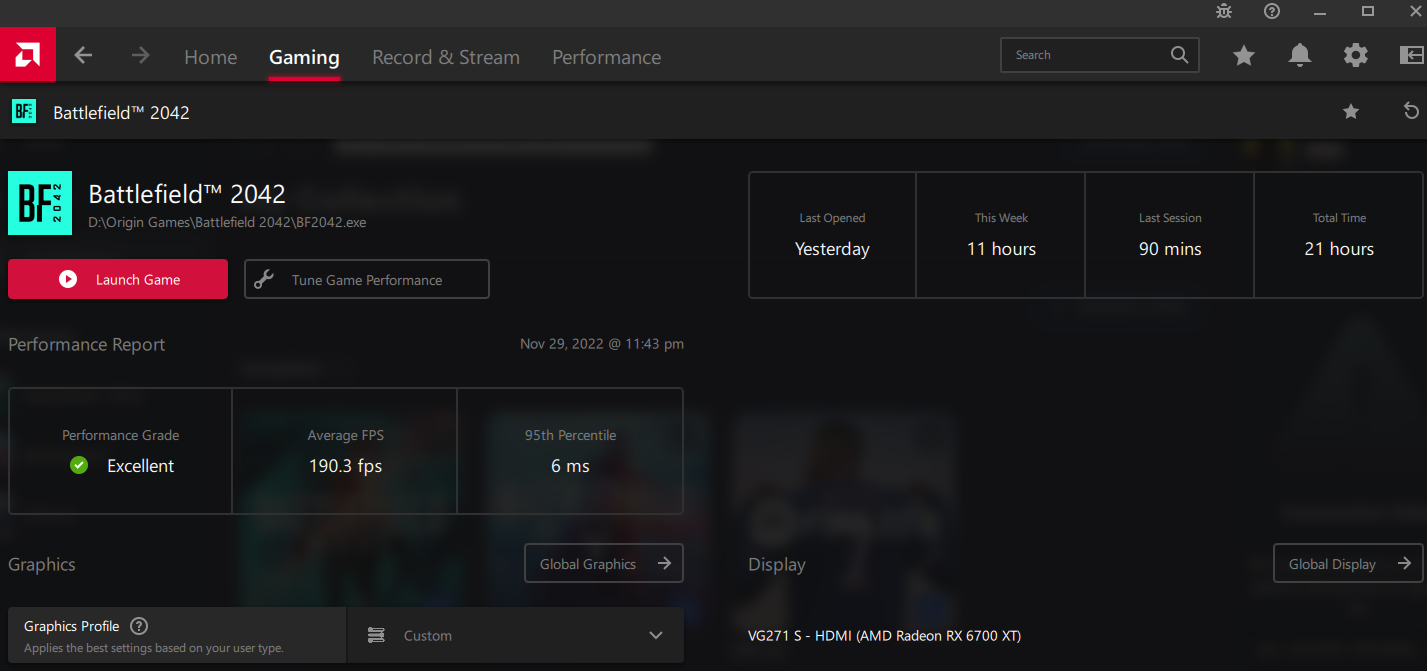Switch to the Record & Stream tab
This screenshot has width=1427, height=671.
[446, 58]
